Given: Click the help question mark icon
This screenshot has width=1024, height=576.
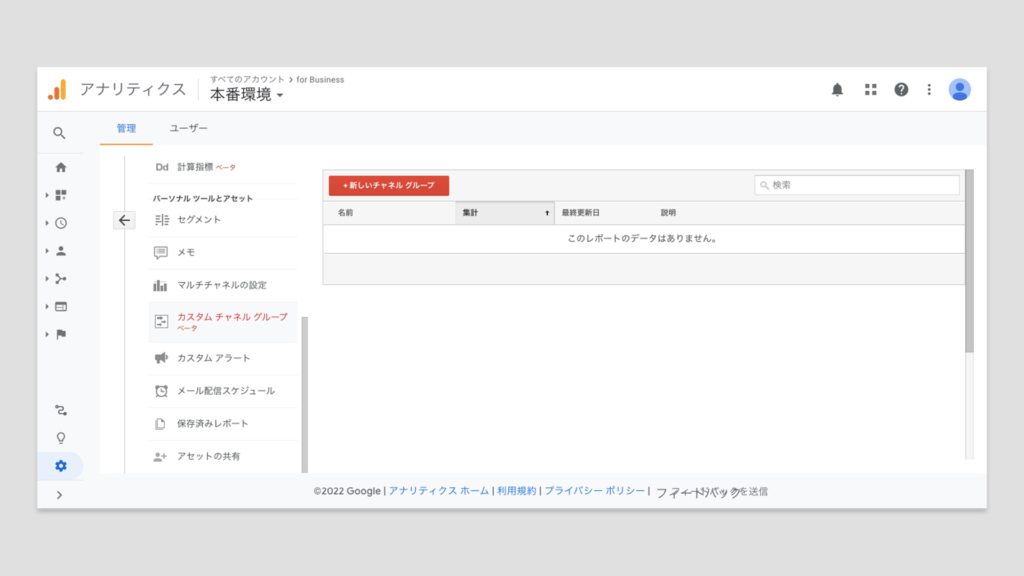Looking at the screenshot, I should click(901, 90).
